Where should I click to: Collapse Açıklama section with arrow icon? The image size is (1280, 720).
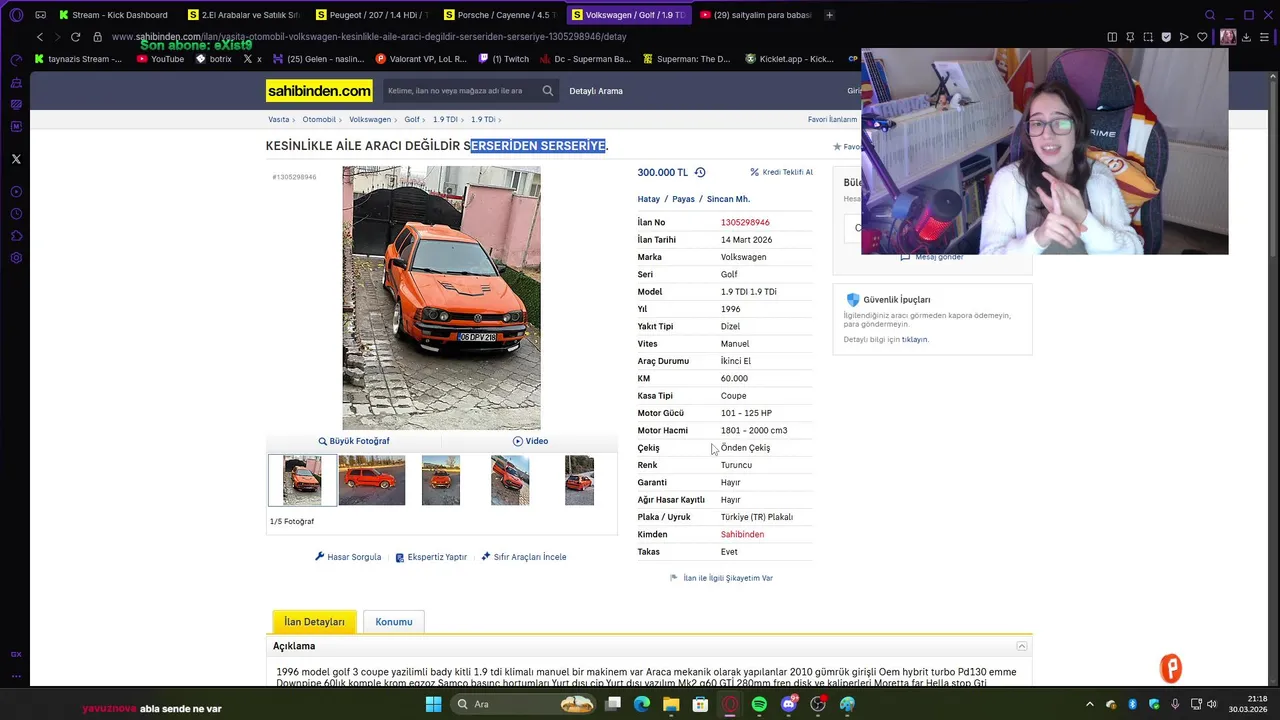pyautogui.click(x=1021, y=646)
